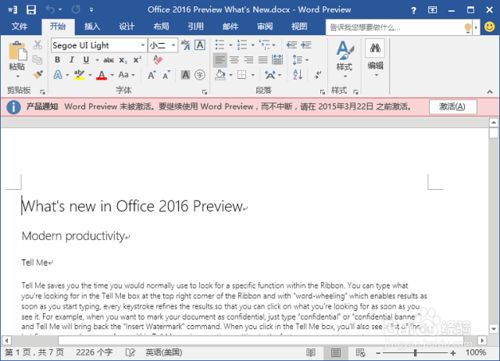Switch to the 视图 tab

point(299,26)
